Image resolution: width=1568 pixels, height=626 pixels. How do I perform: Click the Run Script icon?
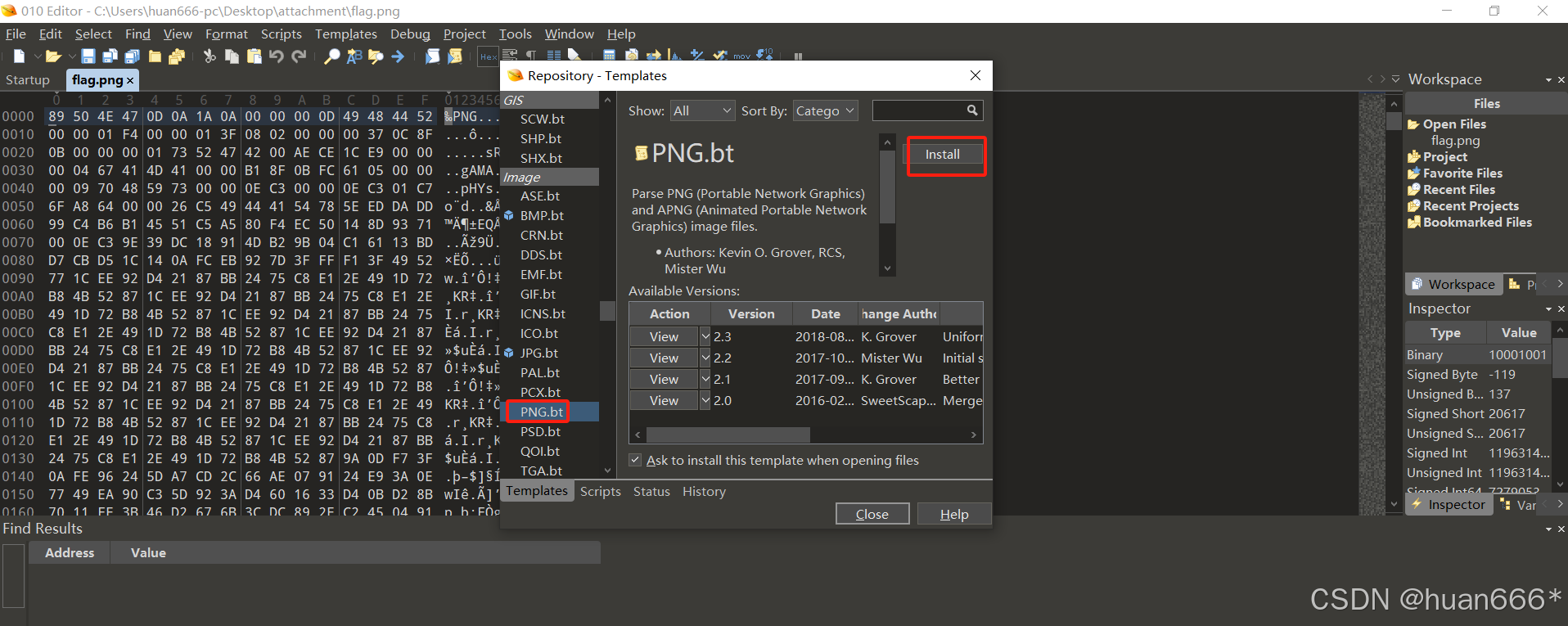tap(432, 56)
